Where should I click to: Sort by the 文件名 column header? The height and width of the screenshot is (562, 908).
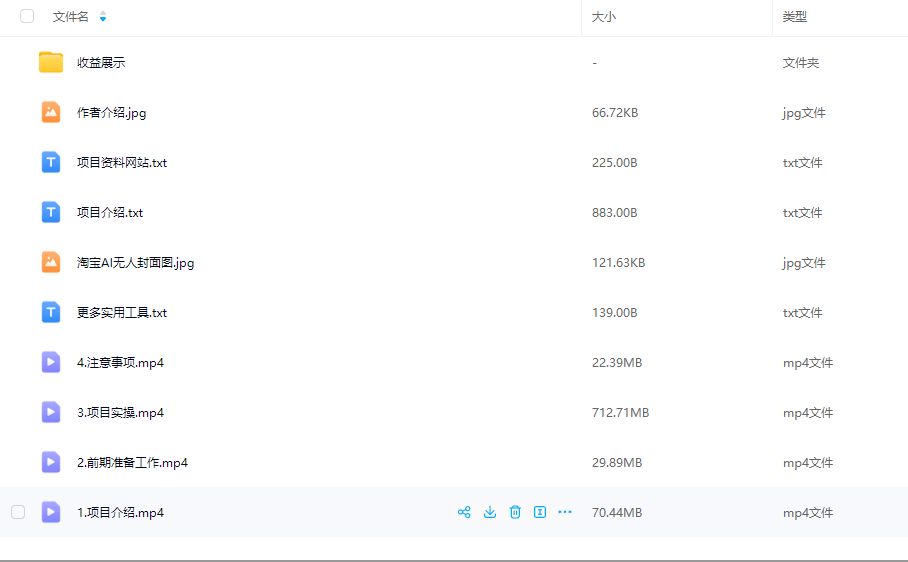pyautogui.click(x=71, y=17)
